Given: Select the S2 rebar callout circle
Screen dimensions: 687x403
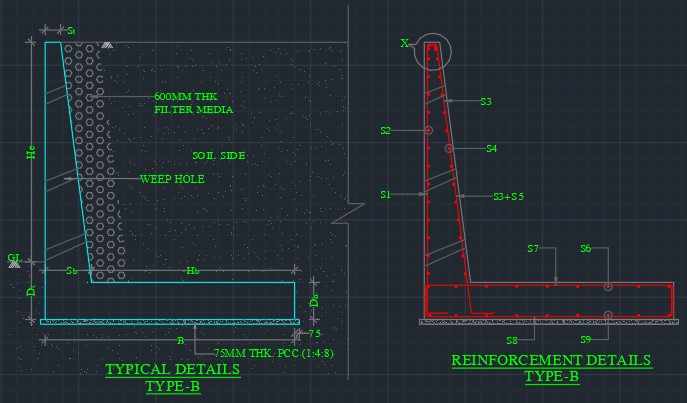Looking at the screenshot, I should (x=428, y=130).
